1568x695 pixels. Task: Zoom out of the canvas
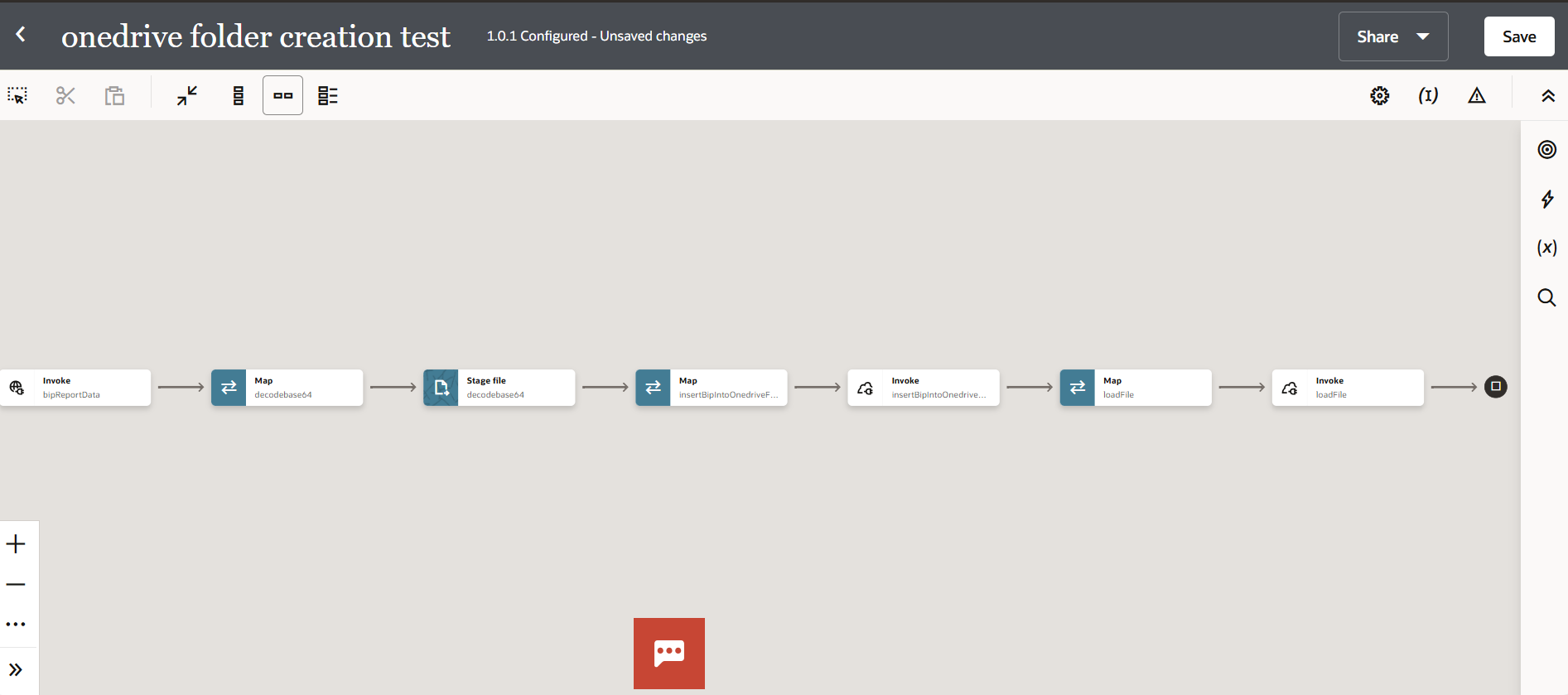coord(16,584)
